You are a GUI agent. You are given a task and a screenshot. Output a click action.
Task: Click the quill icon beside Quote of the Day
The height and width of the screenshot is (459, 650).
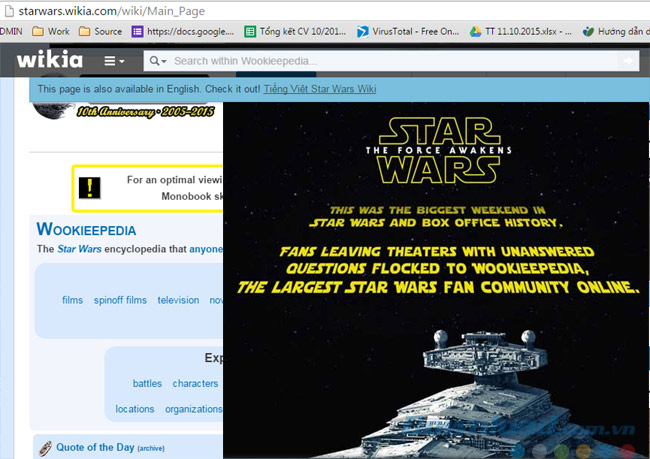(45, 448)
